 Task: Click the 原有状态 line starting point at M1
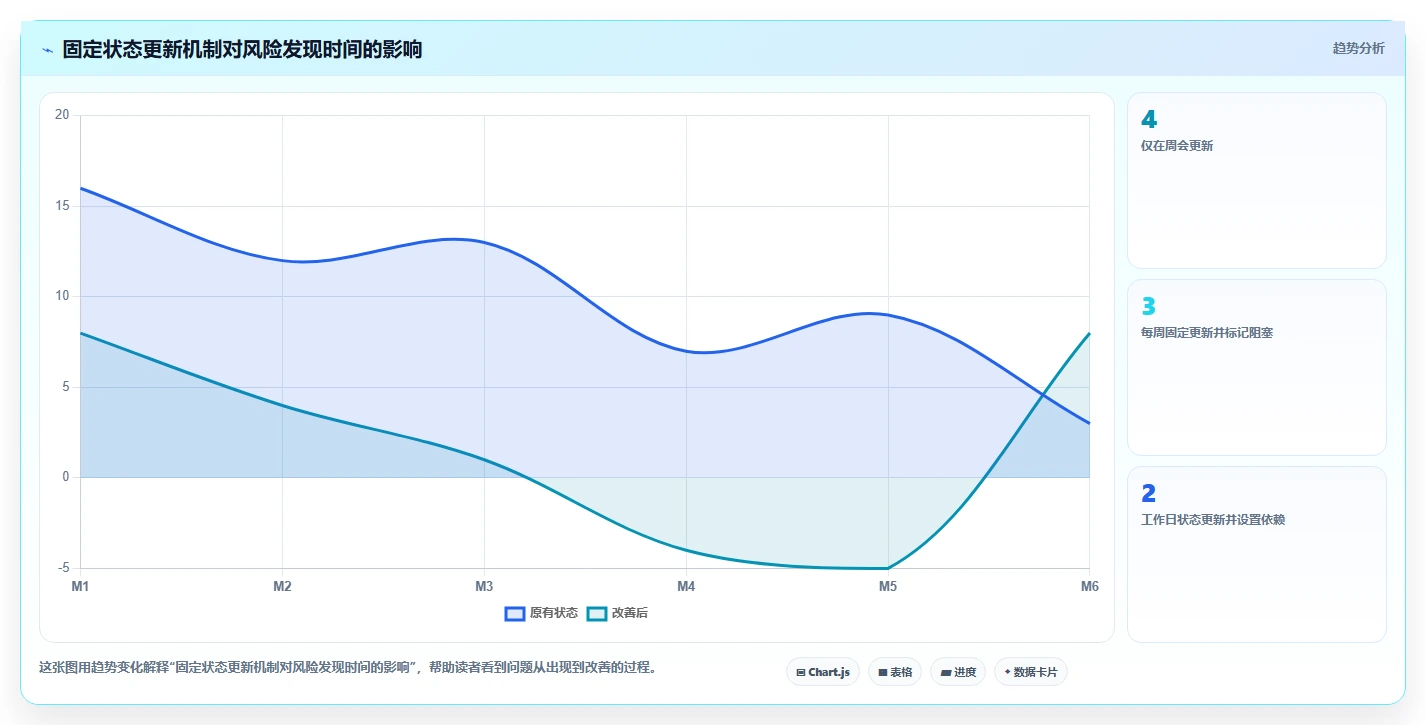[80, 188]
